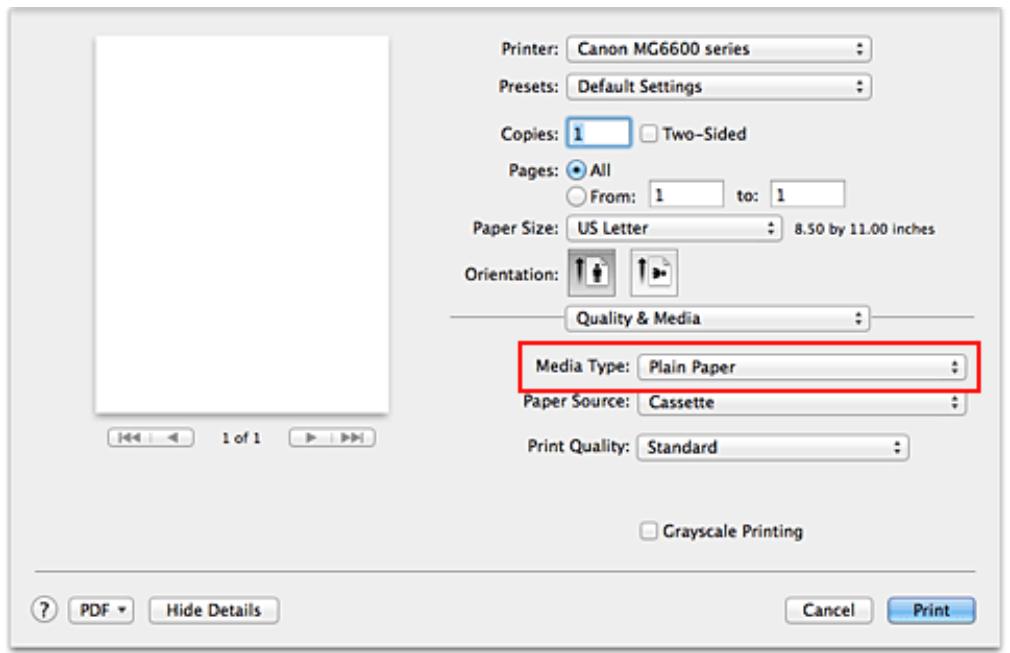Image resolution: width=1010 pixels, height=653 pixels.
Task: Select the From pages radio button
Action: coord(576,196)
